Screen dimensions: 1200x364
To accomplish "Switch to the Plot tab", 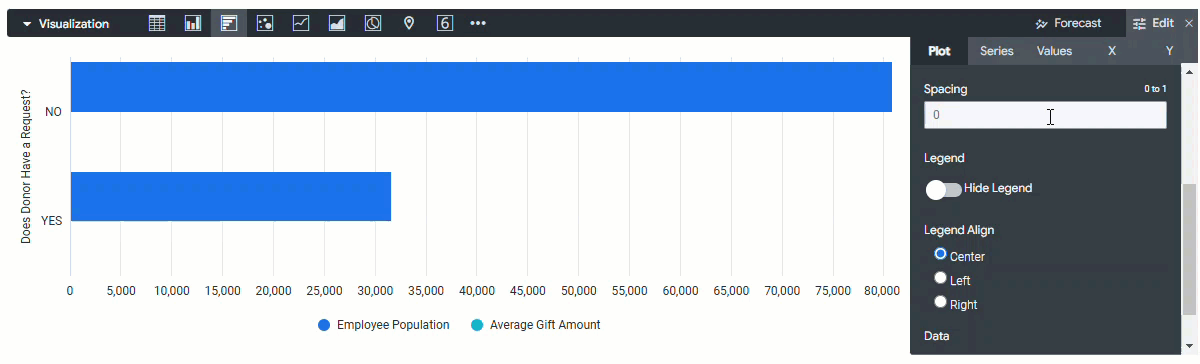I will pos(939,51).
